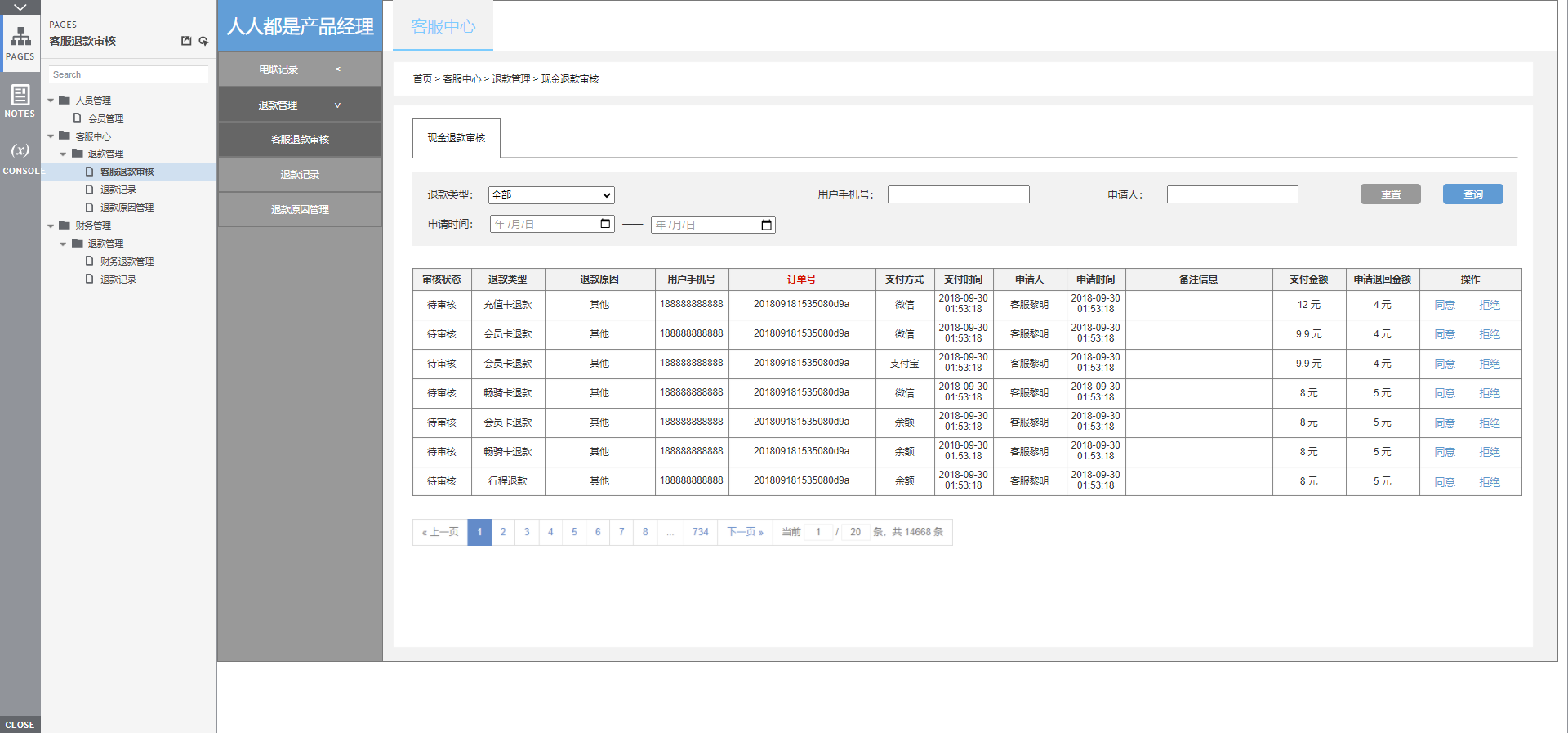Select the 退款原因管理 page in tree
Screen dimensions: 1568x733
click(x=127, y=208)
